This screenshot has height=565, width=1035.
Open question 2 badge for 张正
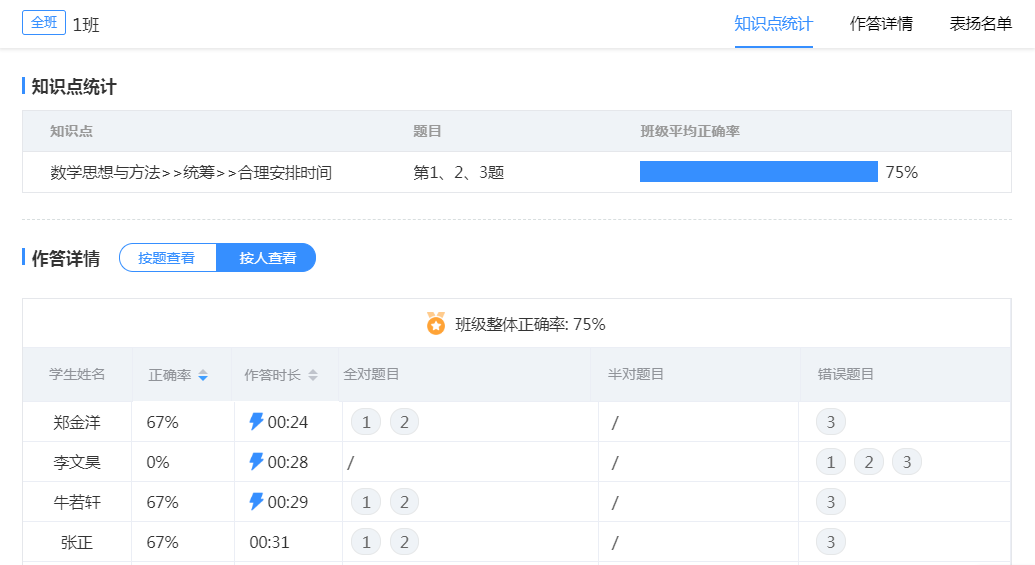(x=404, y=542)
